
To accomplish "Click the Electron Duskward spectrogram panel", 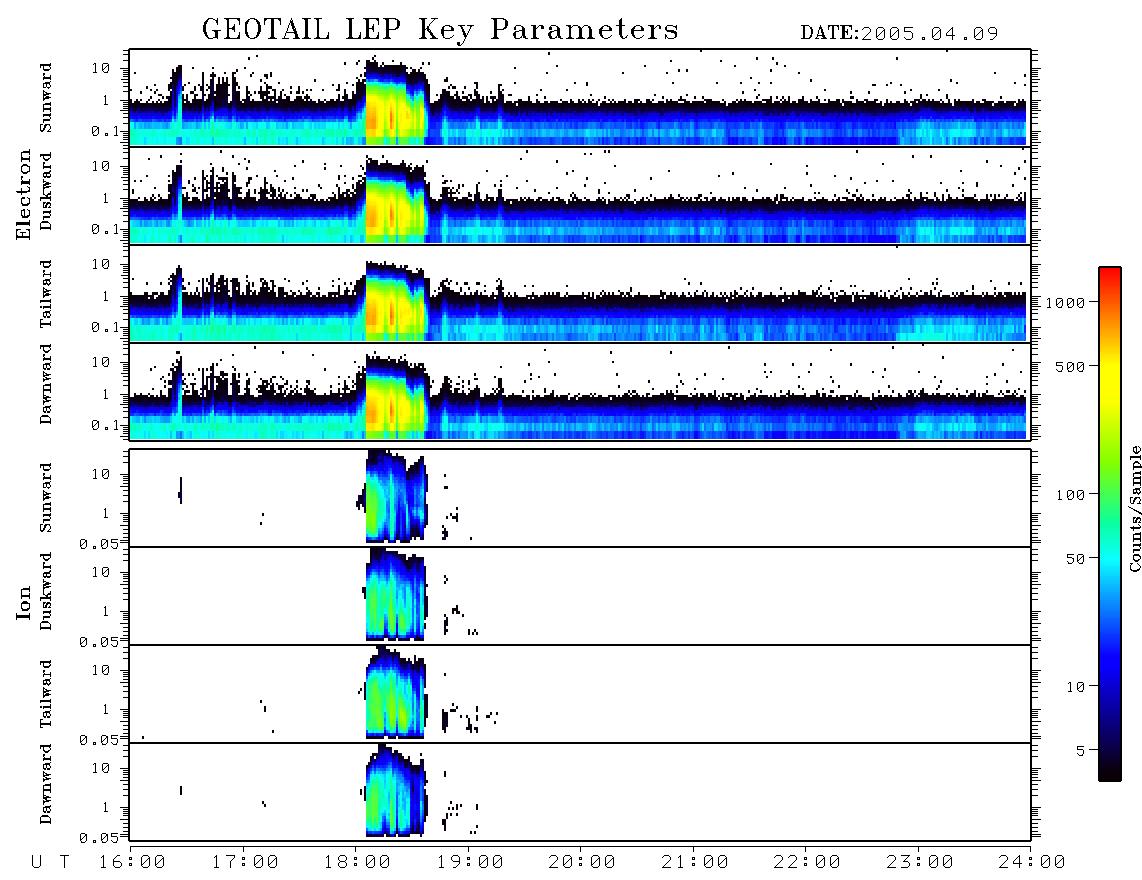I will coord(580,195).
